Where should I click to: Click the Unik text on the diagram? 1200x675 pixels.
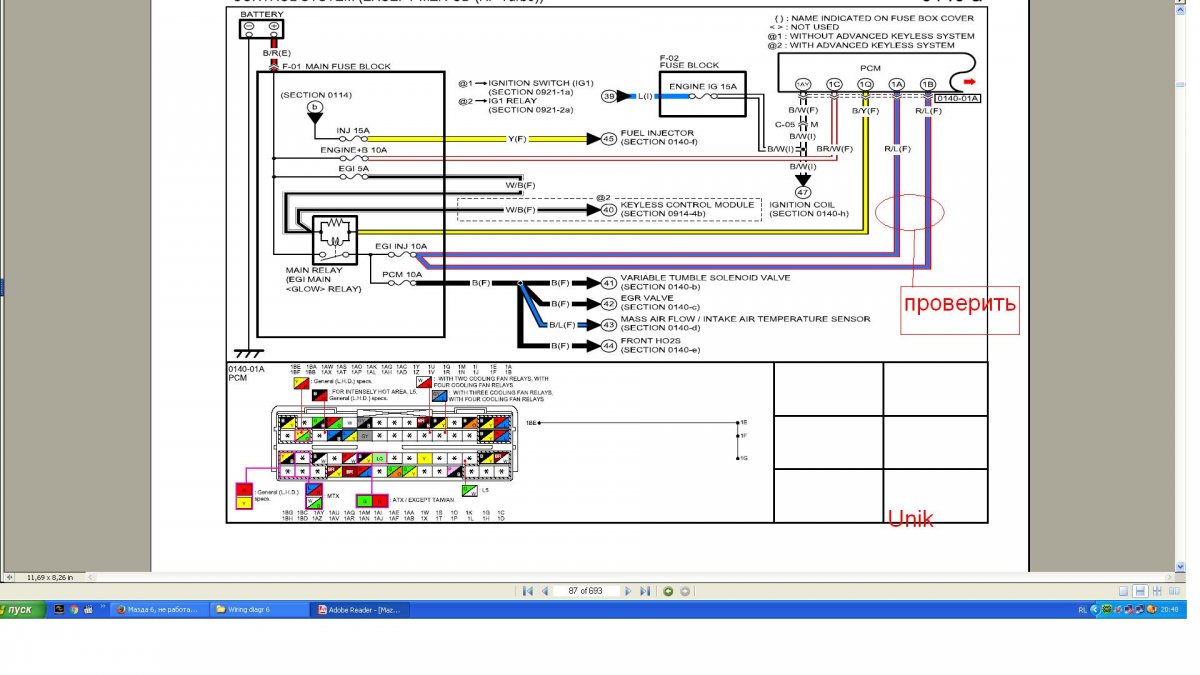[910, 517]
